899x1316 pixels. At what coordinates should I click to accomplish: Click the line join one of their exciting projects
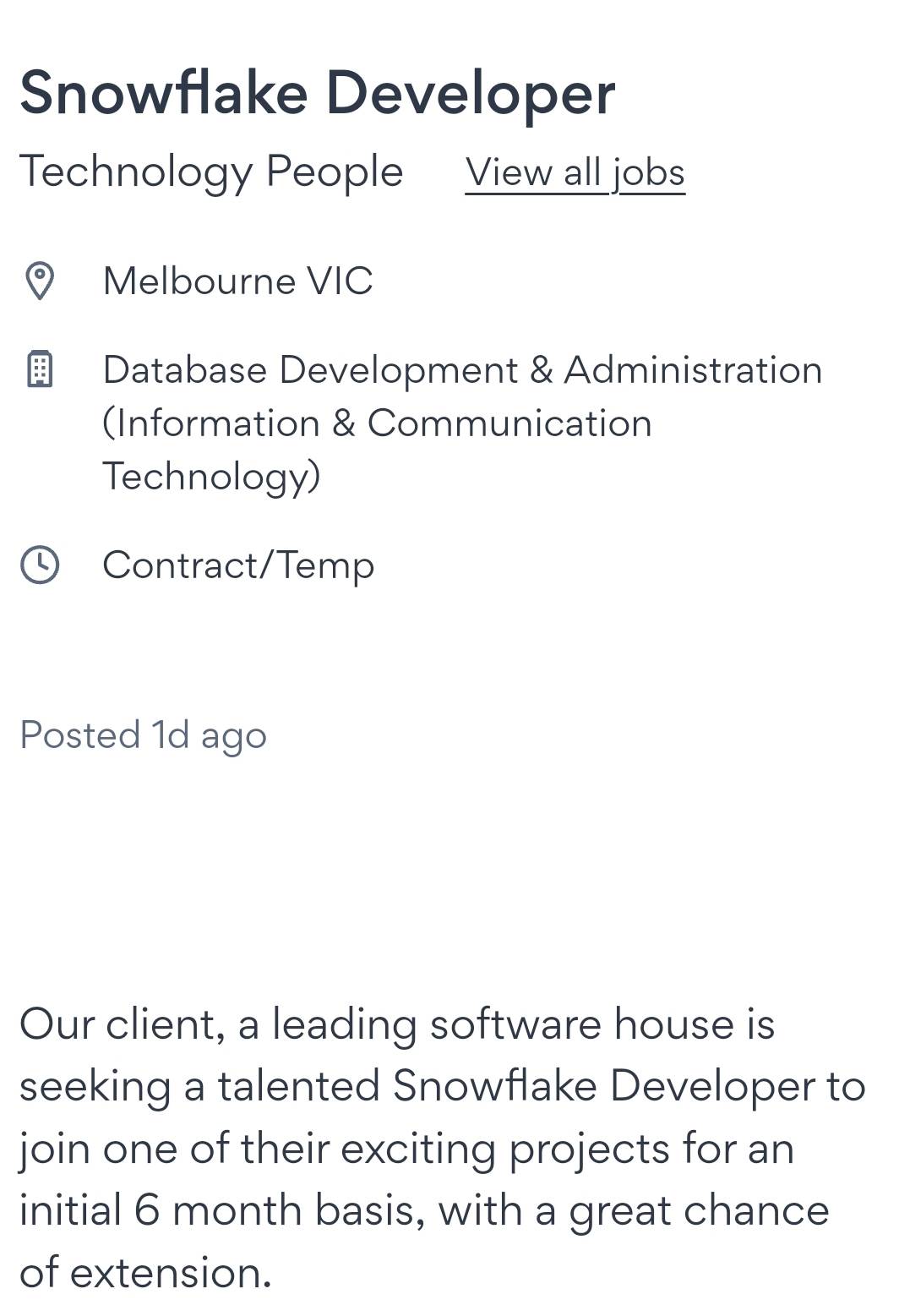406,1149
